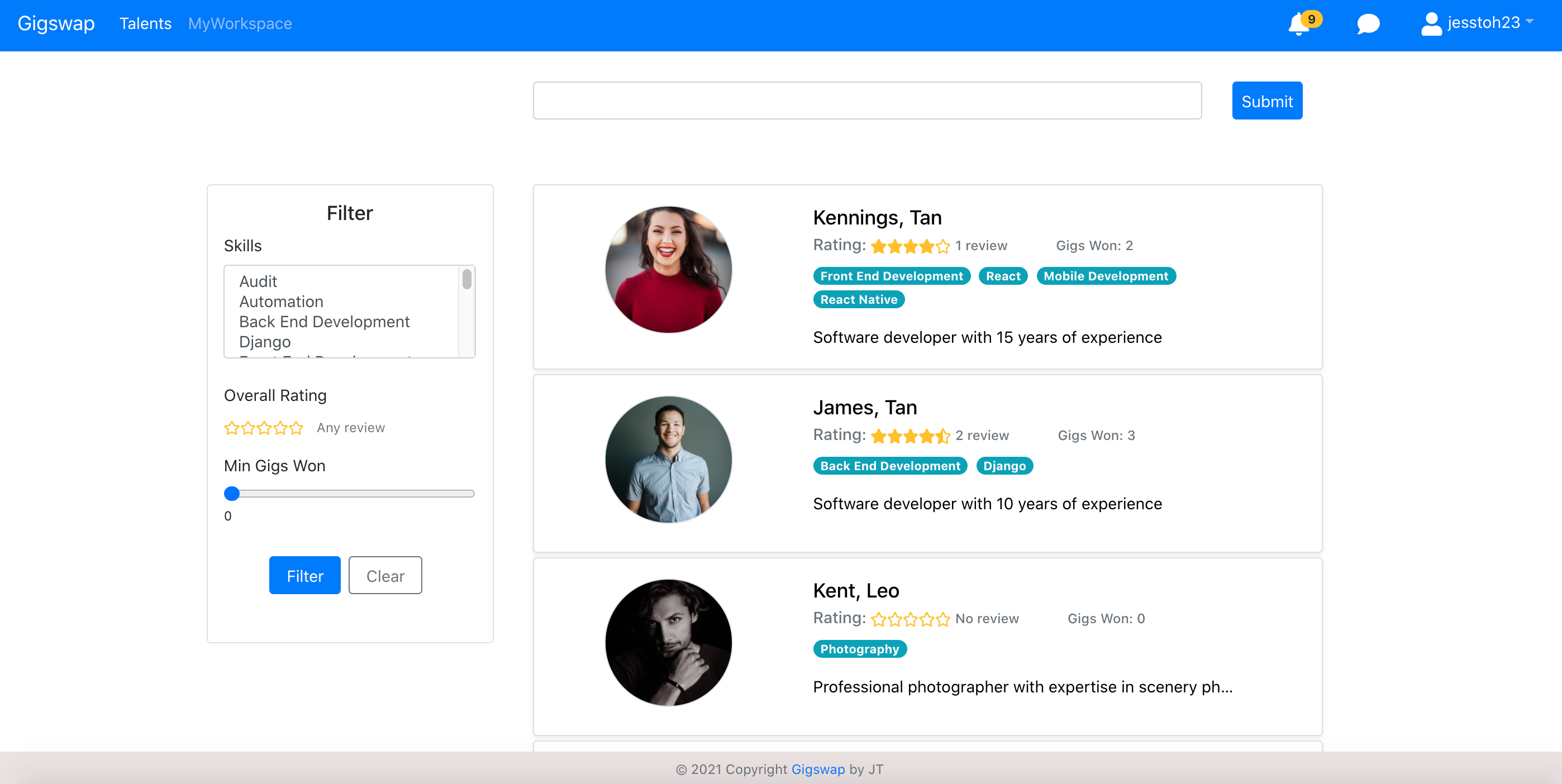The width and height of the screenshot is (1562, 784).
Task: Set overall rating to third star
Action: pos(264,428)
